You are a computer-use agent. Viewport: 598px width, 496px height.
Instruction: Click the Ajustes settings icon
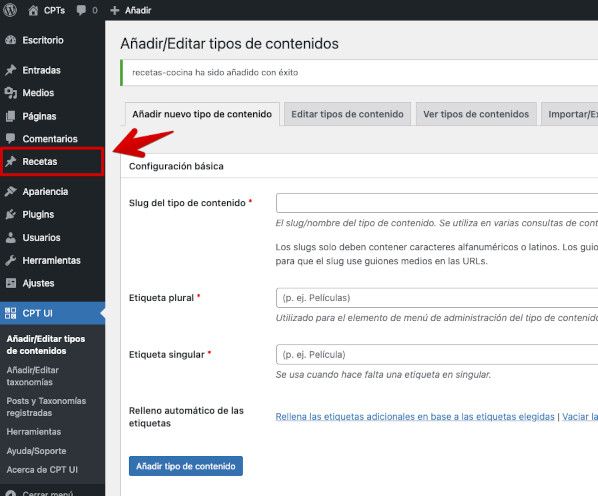[11, 283]
